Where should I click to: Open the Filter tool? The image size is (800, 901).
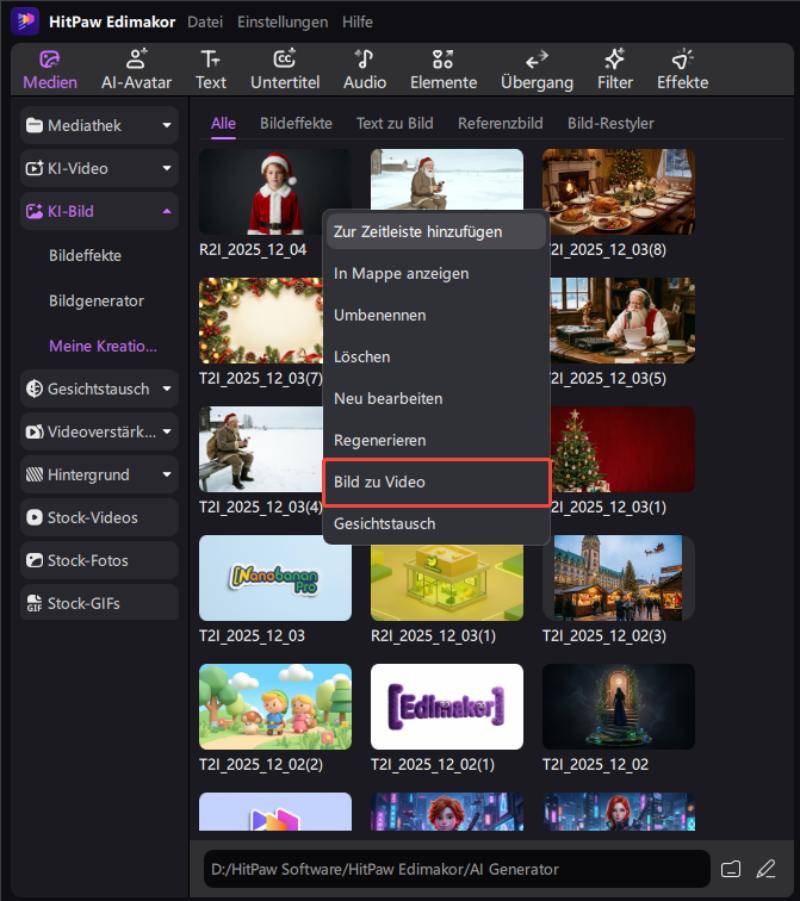pos(615,69)
